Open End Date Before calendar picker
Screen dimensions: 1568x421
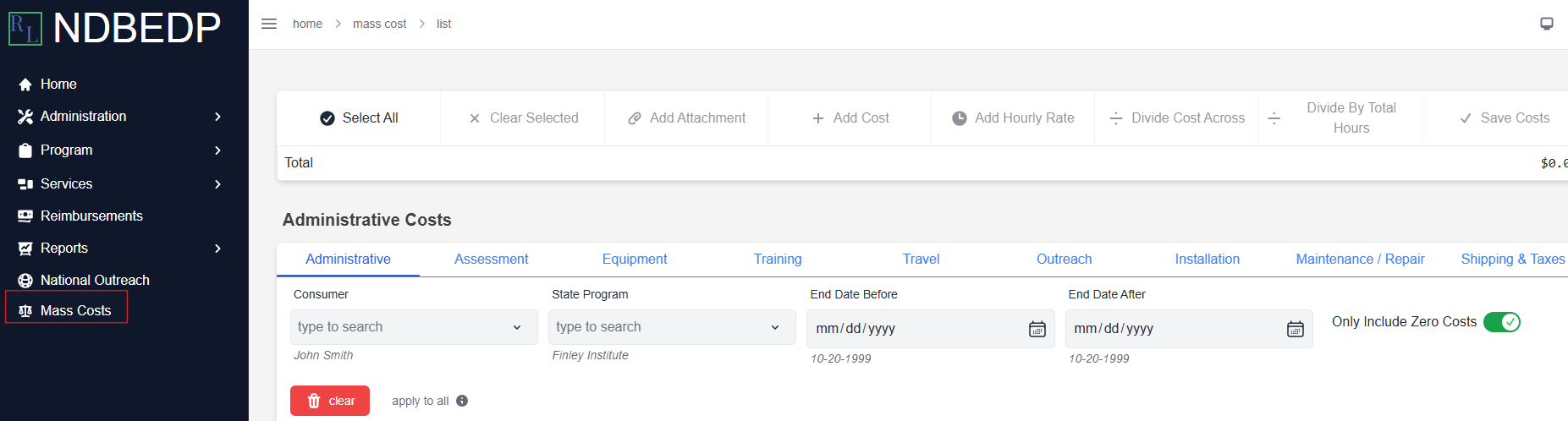(1037, 329)
